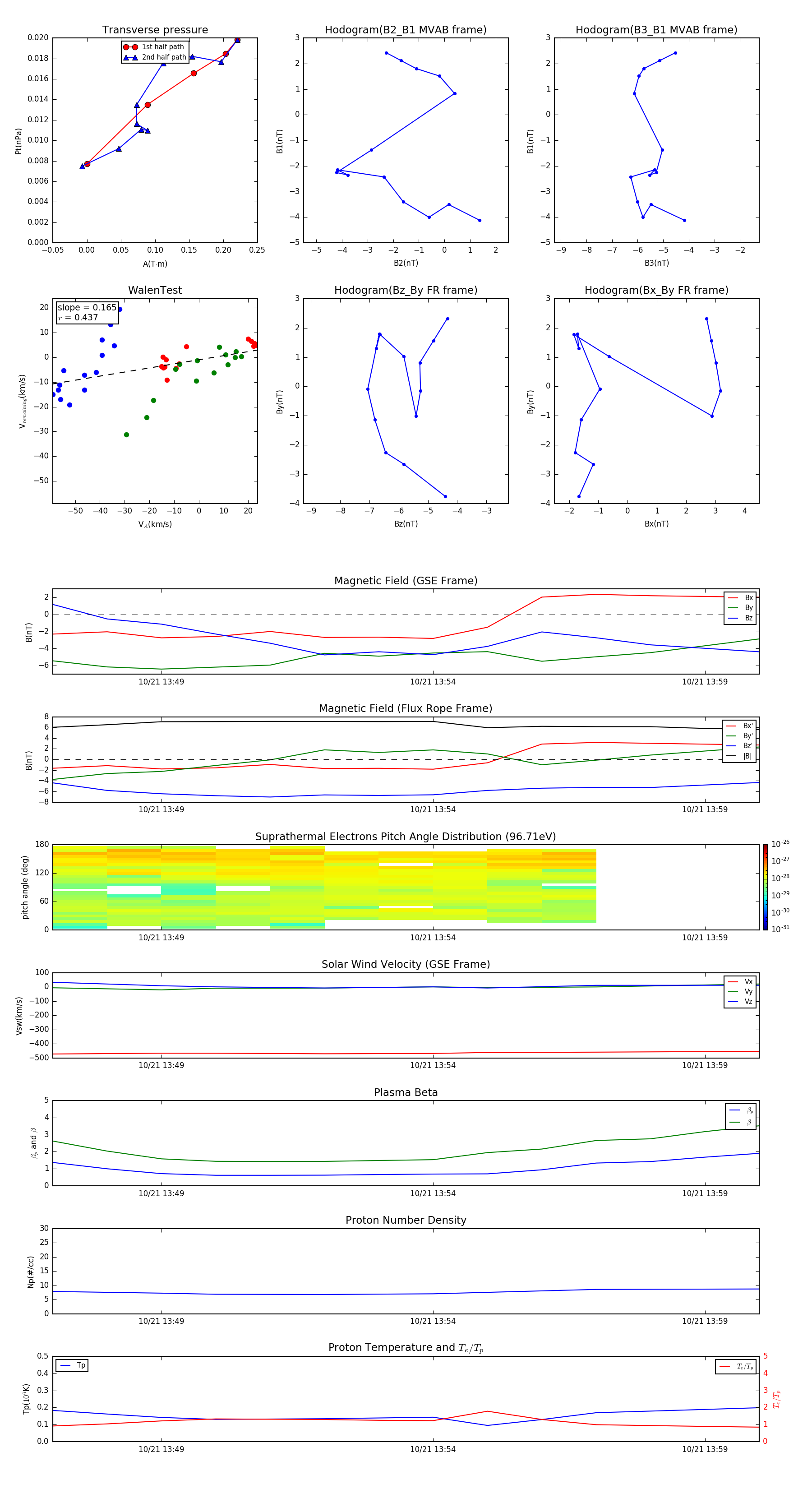Click the 'Magnetic Field (GSE Frame)' title
Image resolution: width=812 pixels, height=1489 pixels.
pyautogui.click(x=406, y=581)
